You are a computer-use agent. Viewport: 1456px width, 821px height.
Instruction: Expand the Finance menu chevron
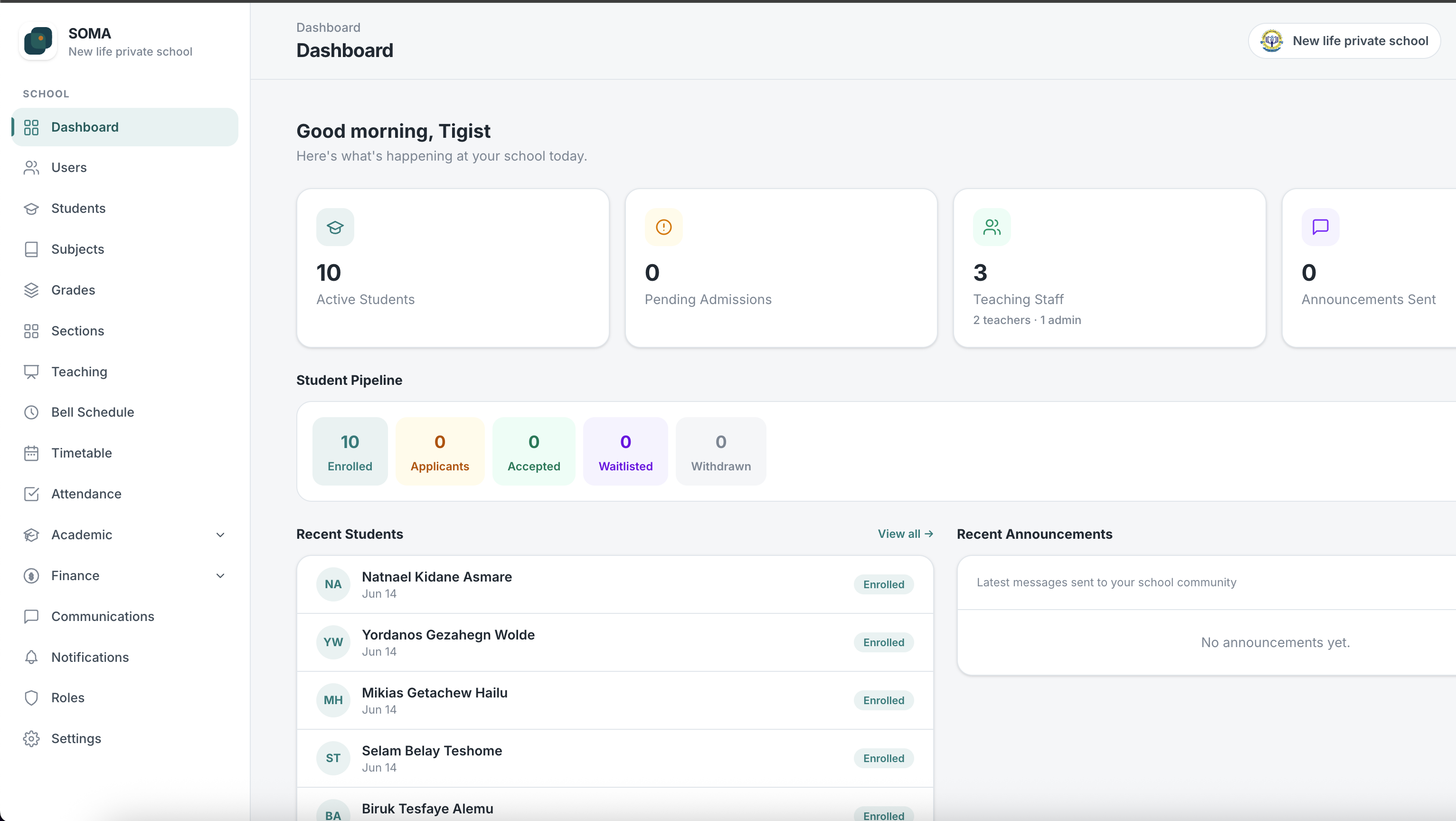pyautogui.click(x=220, y=576)
